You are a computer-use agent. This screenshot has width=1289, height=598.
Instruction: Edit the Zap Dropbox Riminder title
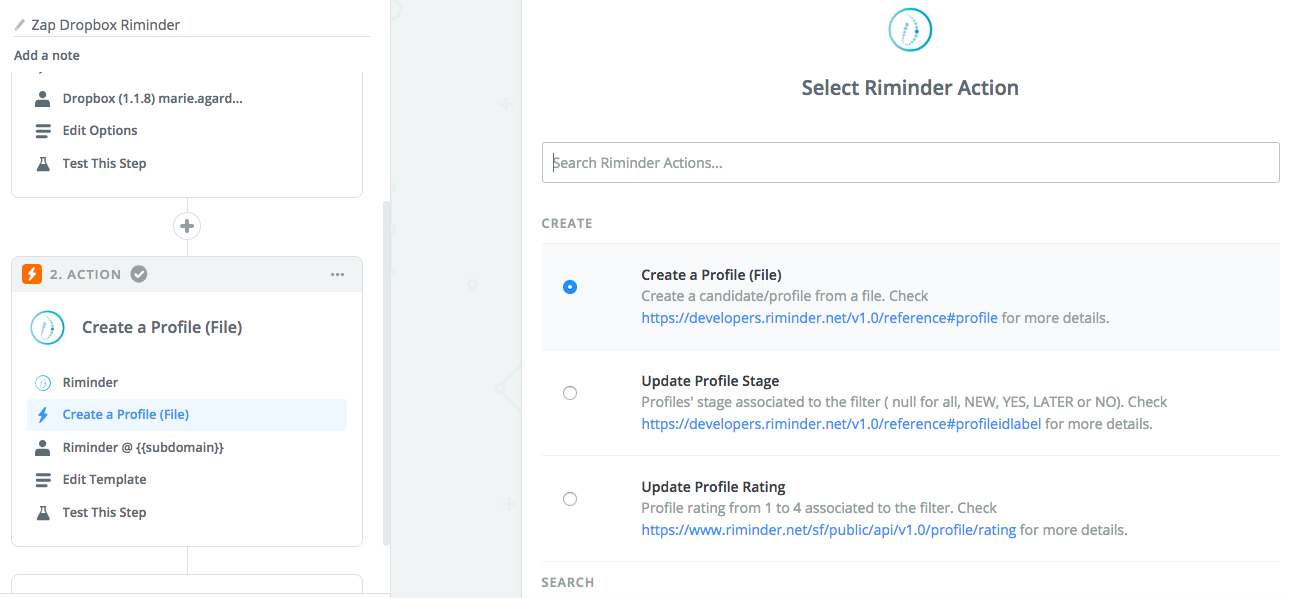(x=106, y=24)
